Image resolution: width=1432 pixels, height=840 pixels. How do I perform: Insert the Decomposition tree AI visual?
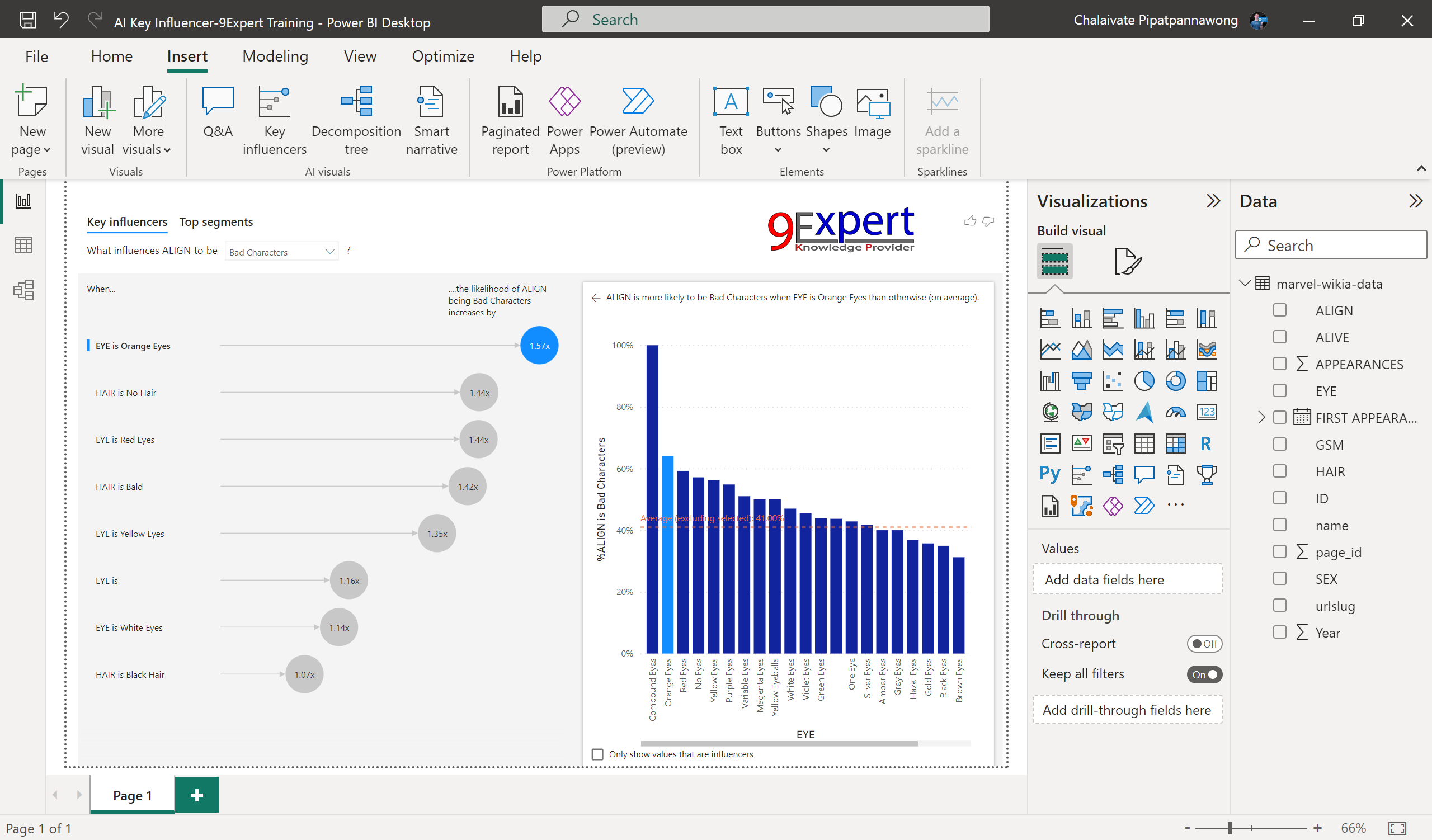356,119
